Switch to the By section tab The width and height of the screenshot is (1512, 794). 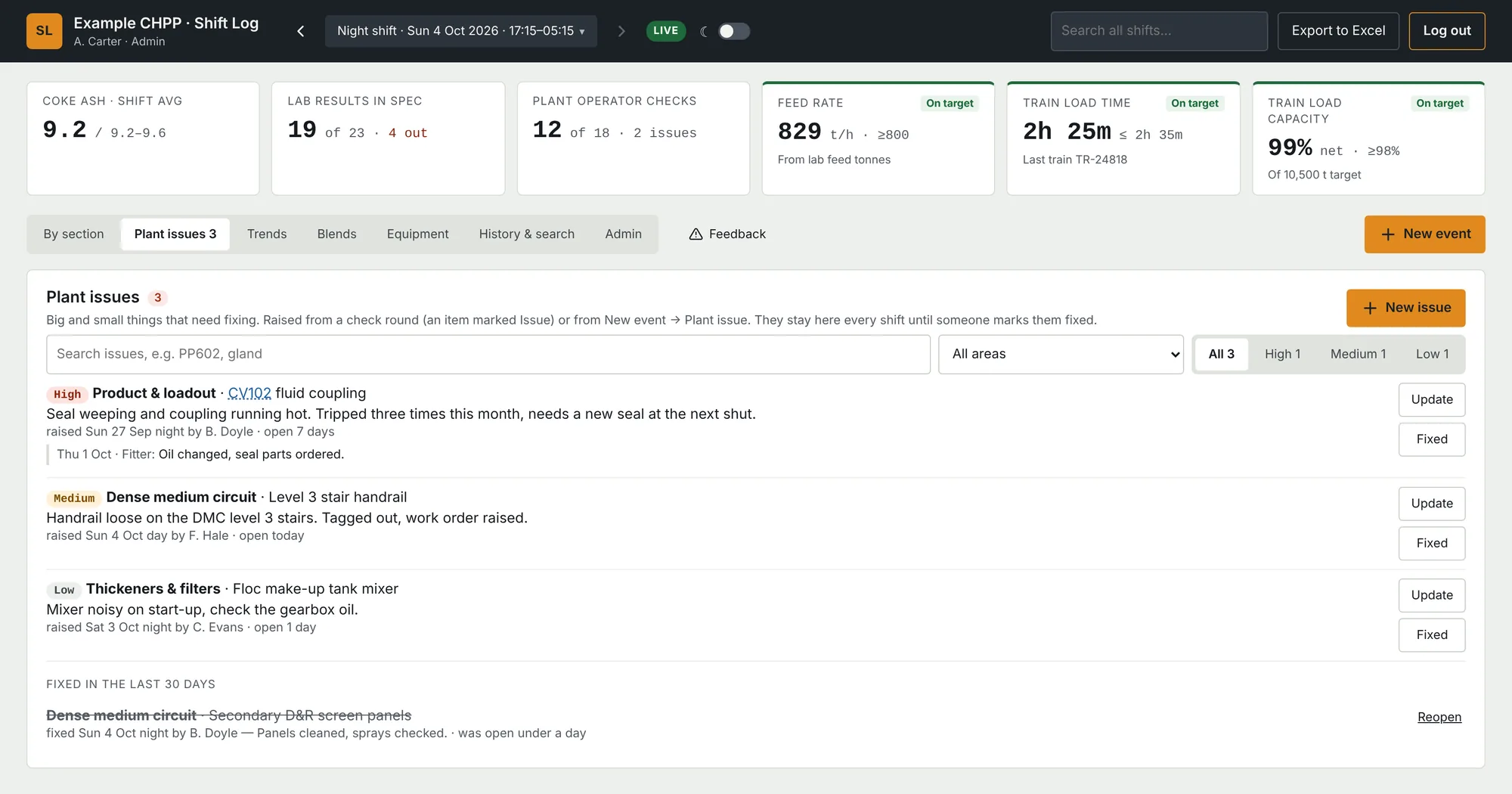click(73, 234)
